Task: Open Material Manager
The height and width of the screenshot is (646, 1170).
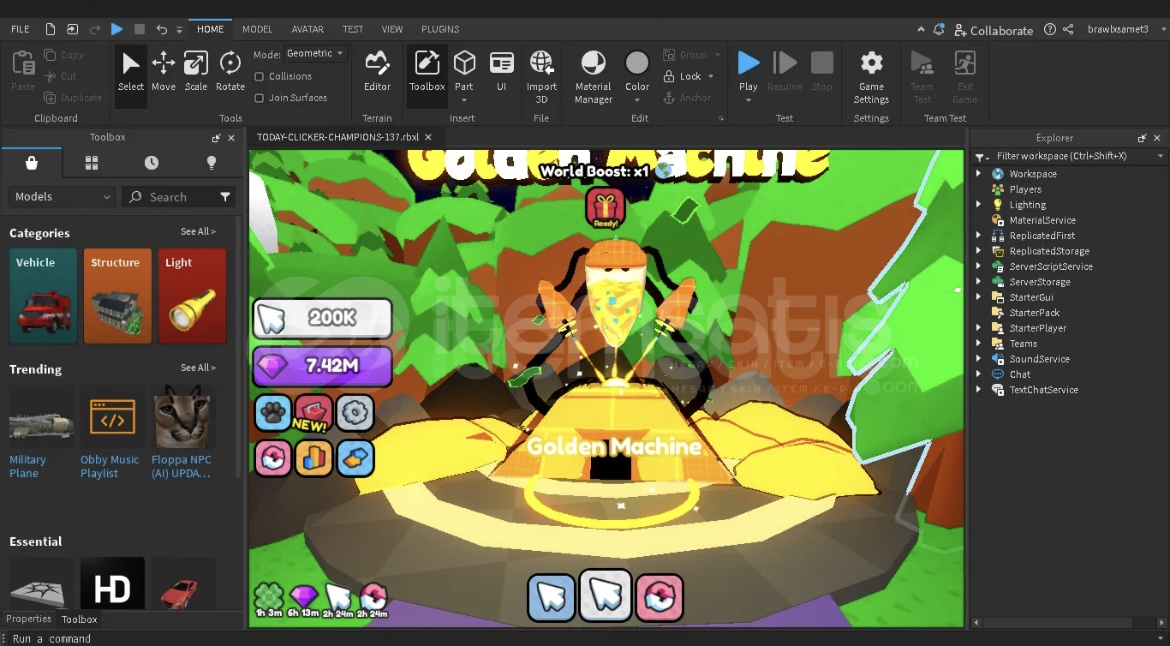Action: coord(593,77)
